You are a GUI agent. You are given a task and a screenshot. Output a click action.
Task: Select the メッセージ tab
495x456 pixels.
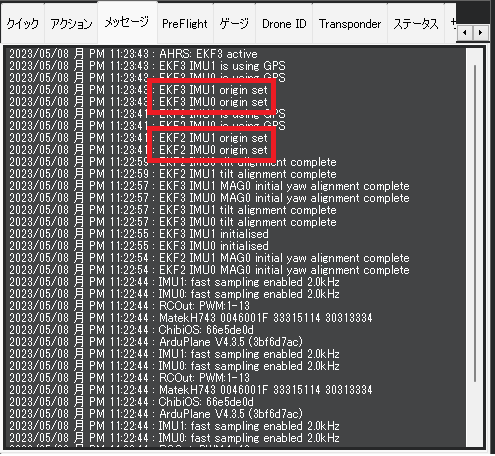click(x=127, y=23)
